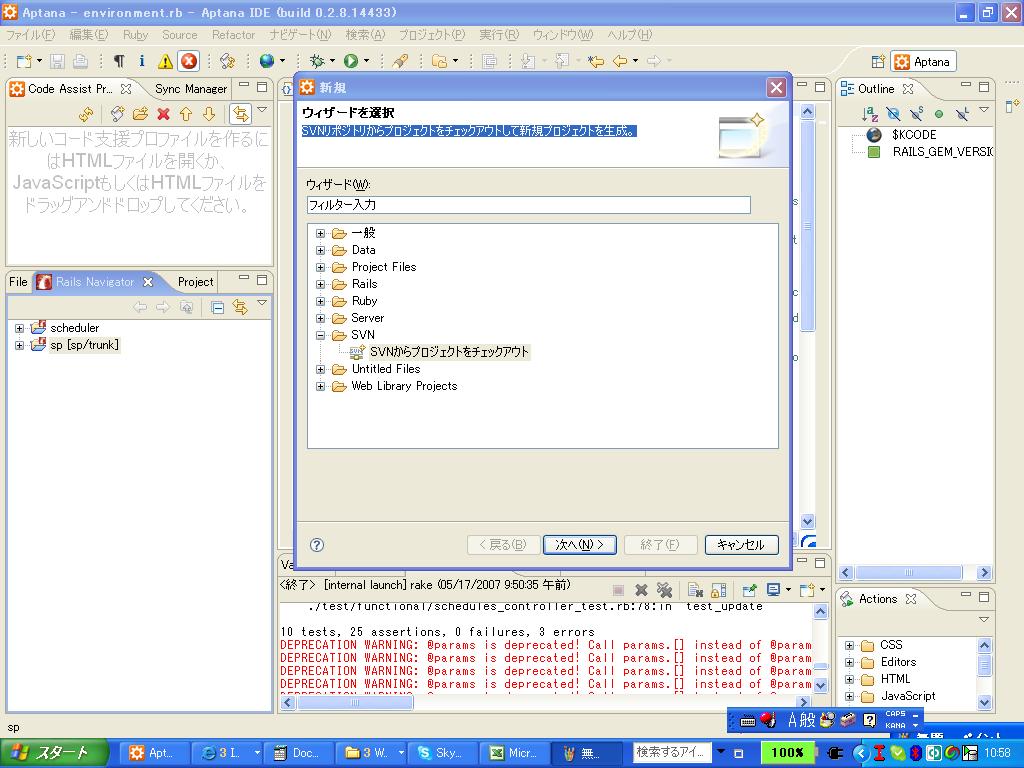Expand the Ruby folder in wizard tree
1024x768 pixels.
(320, 301)
